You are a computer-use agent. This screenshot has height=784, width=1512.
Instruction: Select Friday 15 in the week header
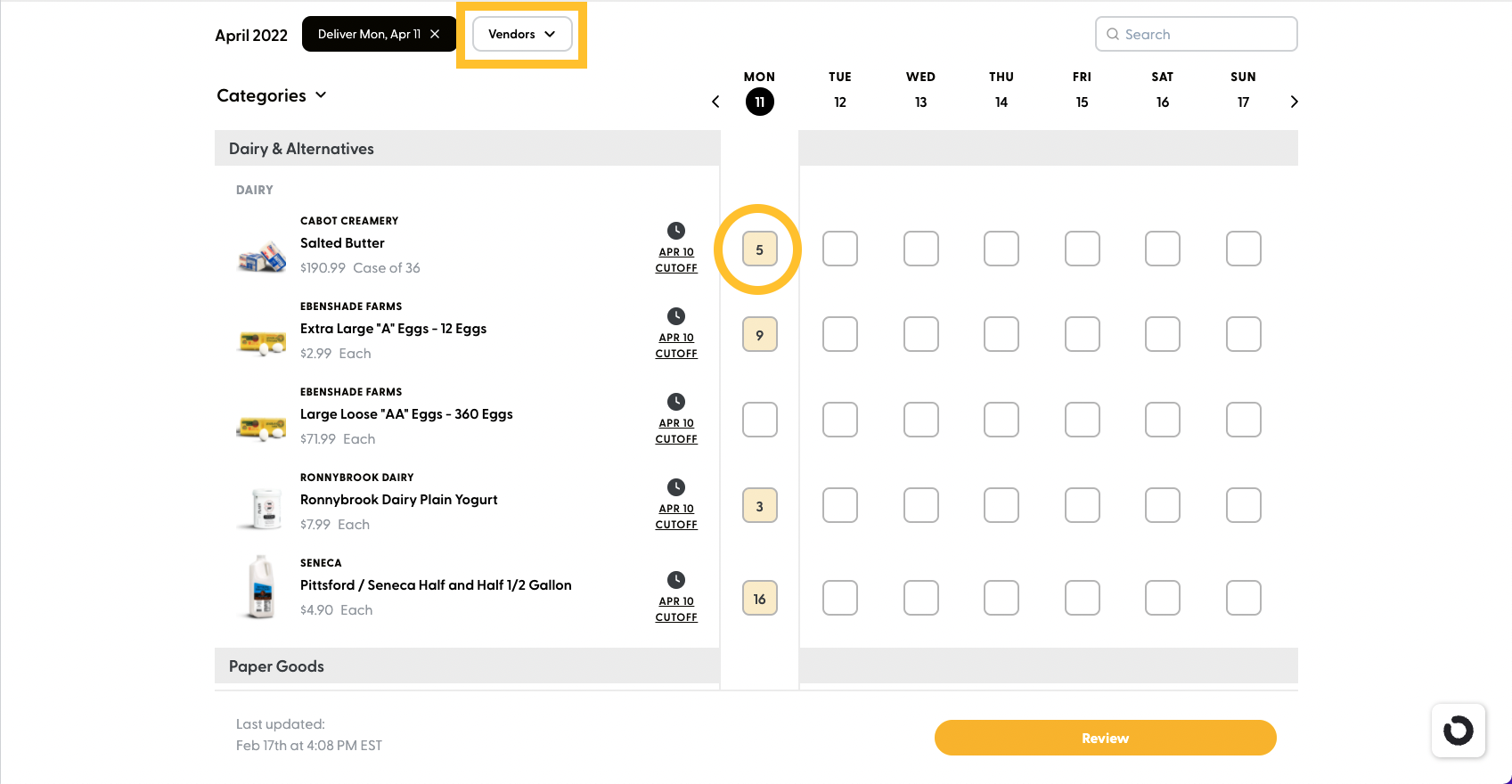pyautogui.click(x=1082, y=102)
